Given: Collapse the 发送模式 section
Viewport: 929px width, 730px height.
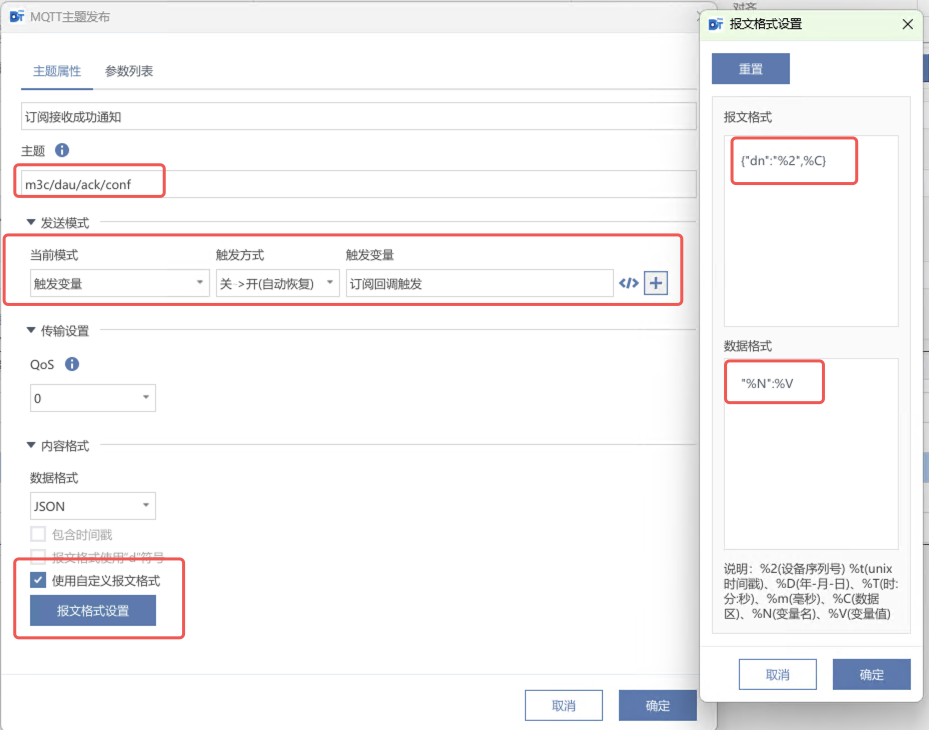Looking at the screenshot, I should coord(32,222).
